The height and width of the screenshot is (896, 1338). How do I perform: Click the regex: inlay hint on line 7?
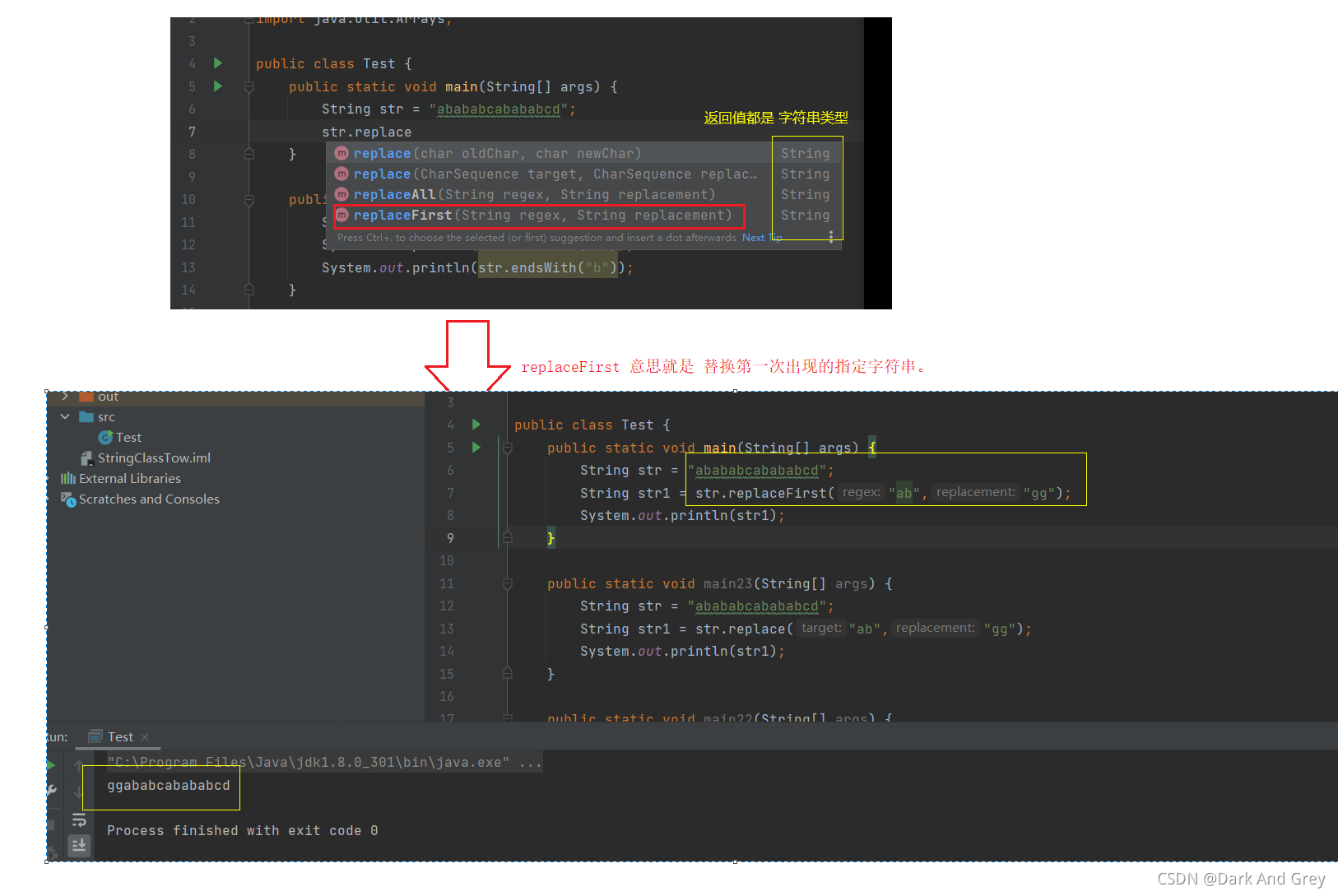pos(862,492)
